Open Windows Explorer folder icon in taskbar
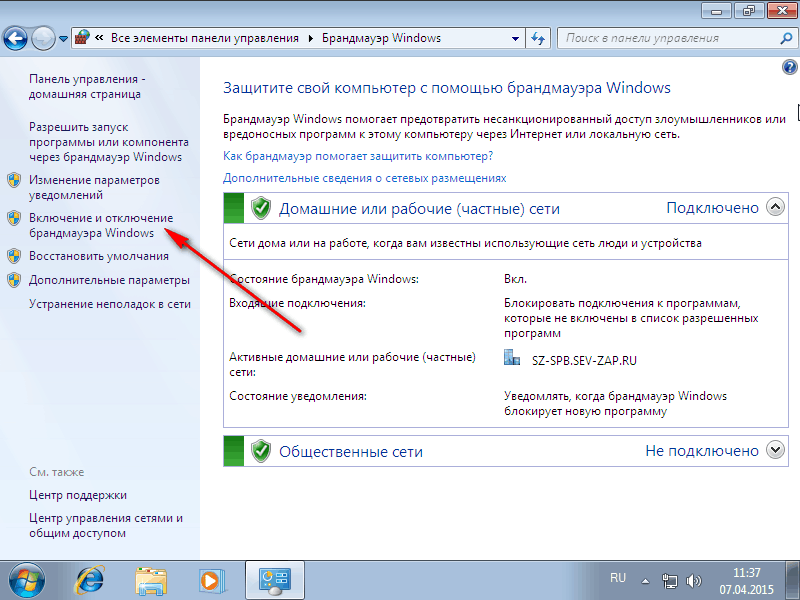 click(x=151, y=579)
